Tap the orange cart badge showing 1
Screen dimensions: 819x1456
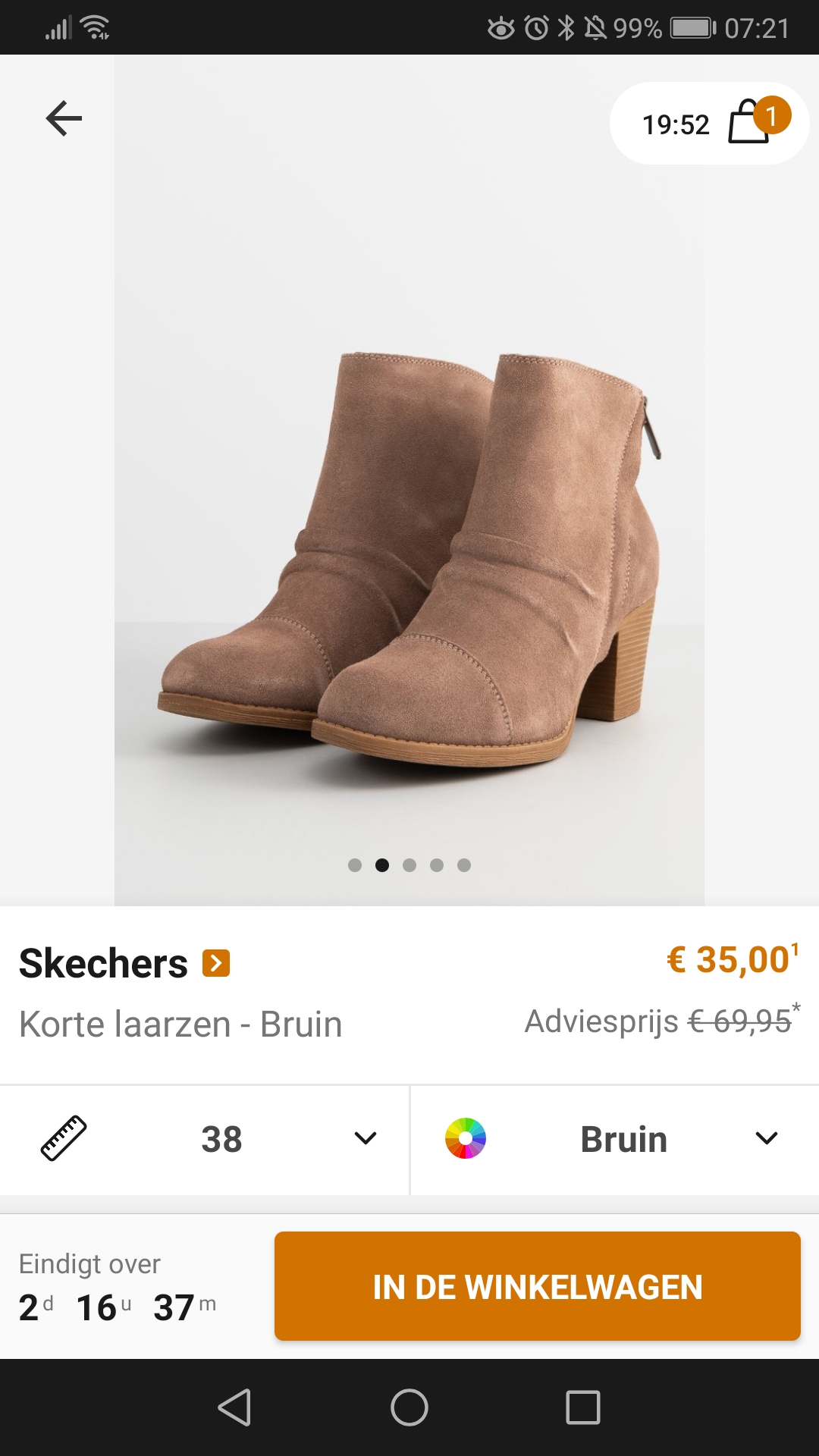click(772, 115)
